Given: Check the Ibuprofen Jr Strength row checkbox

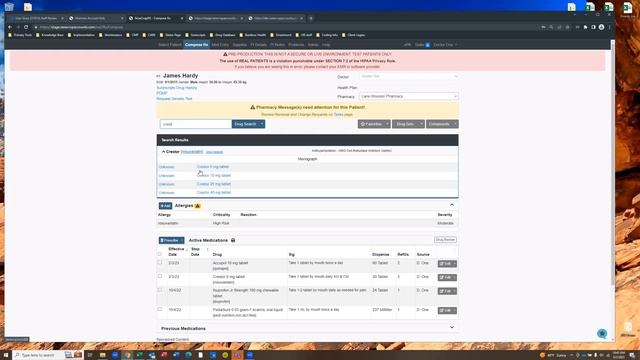Looking at the screenshot, I should [x=160, y=290].
